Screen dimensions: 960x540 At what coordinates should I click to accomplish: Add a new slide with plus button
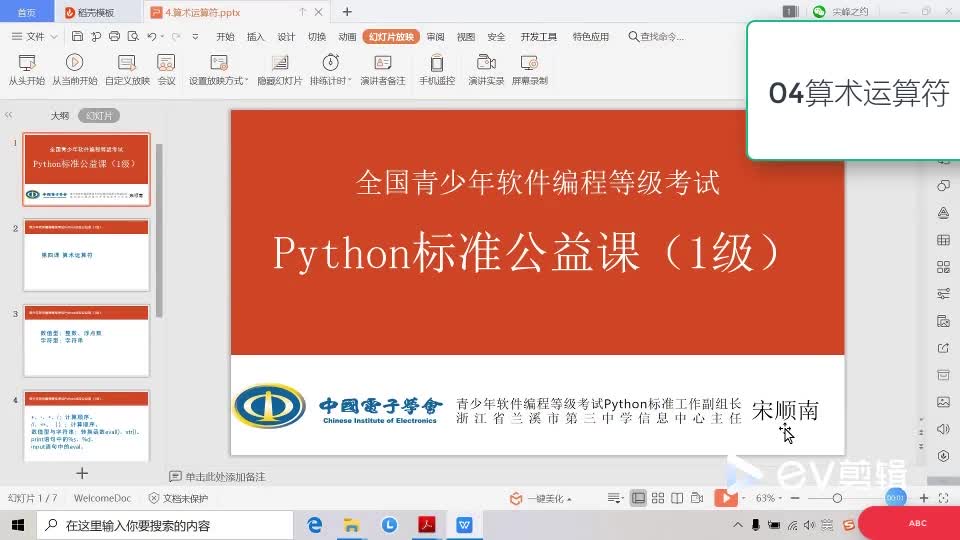82,473
